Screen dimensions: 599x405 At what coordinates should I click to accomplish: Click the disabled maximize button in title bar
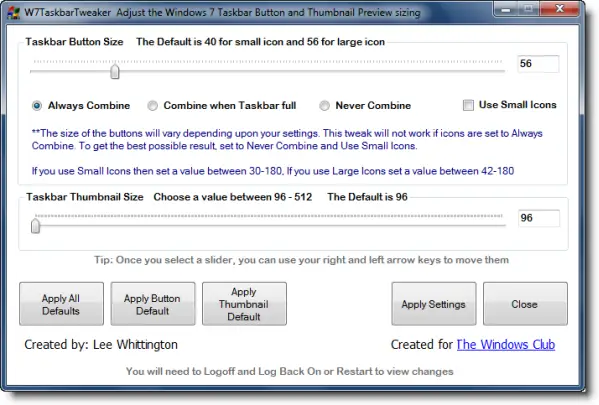(529, 9)
